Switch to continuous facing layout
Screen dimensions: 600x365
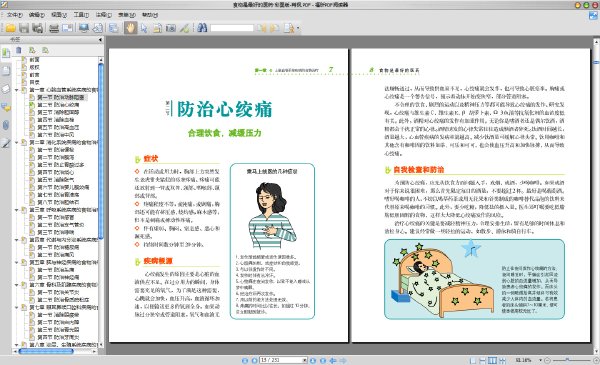[502, 360]
